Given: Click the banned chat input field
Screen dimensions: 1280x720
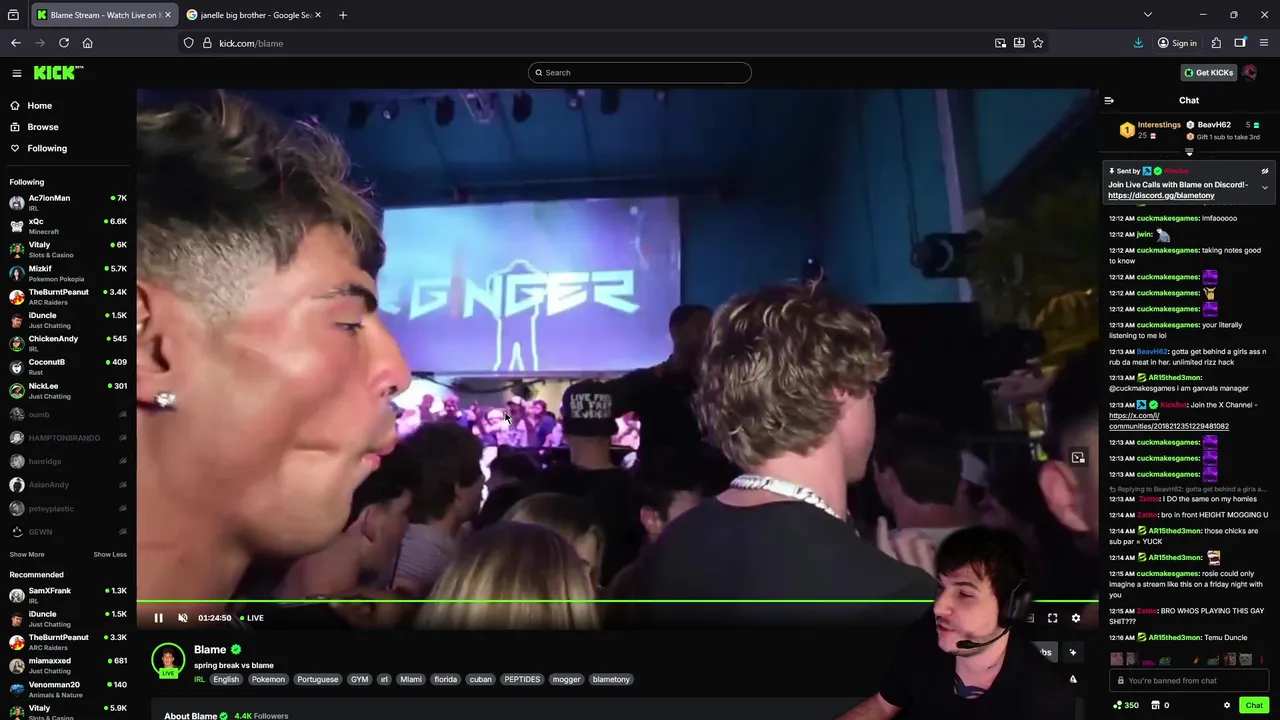Looking at the screenshot, I should (1189, 681).
